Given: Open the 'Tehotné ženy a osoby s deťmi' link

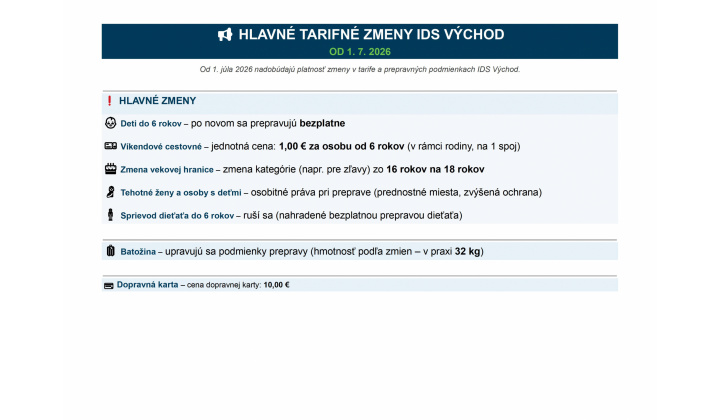Looking at the screenshot, I should [x=181, y=192].
